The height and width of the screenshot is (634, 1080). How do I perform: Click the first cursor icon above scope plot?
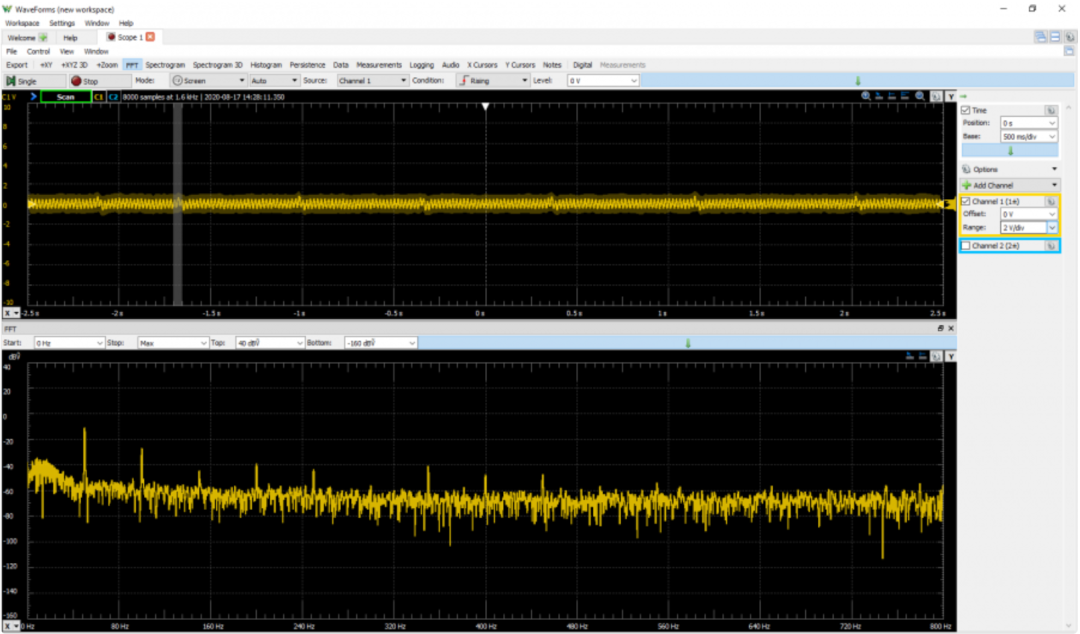(880, 96)
